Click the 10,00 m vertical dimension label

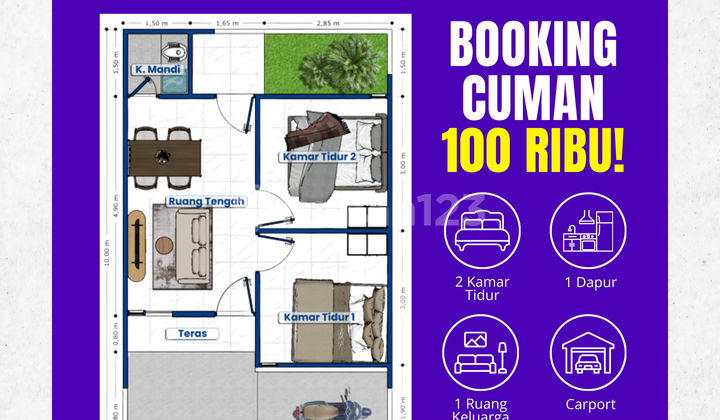tap(107, 253)
